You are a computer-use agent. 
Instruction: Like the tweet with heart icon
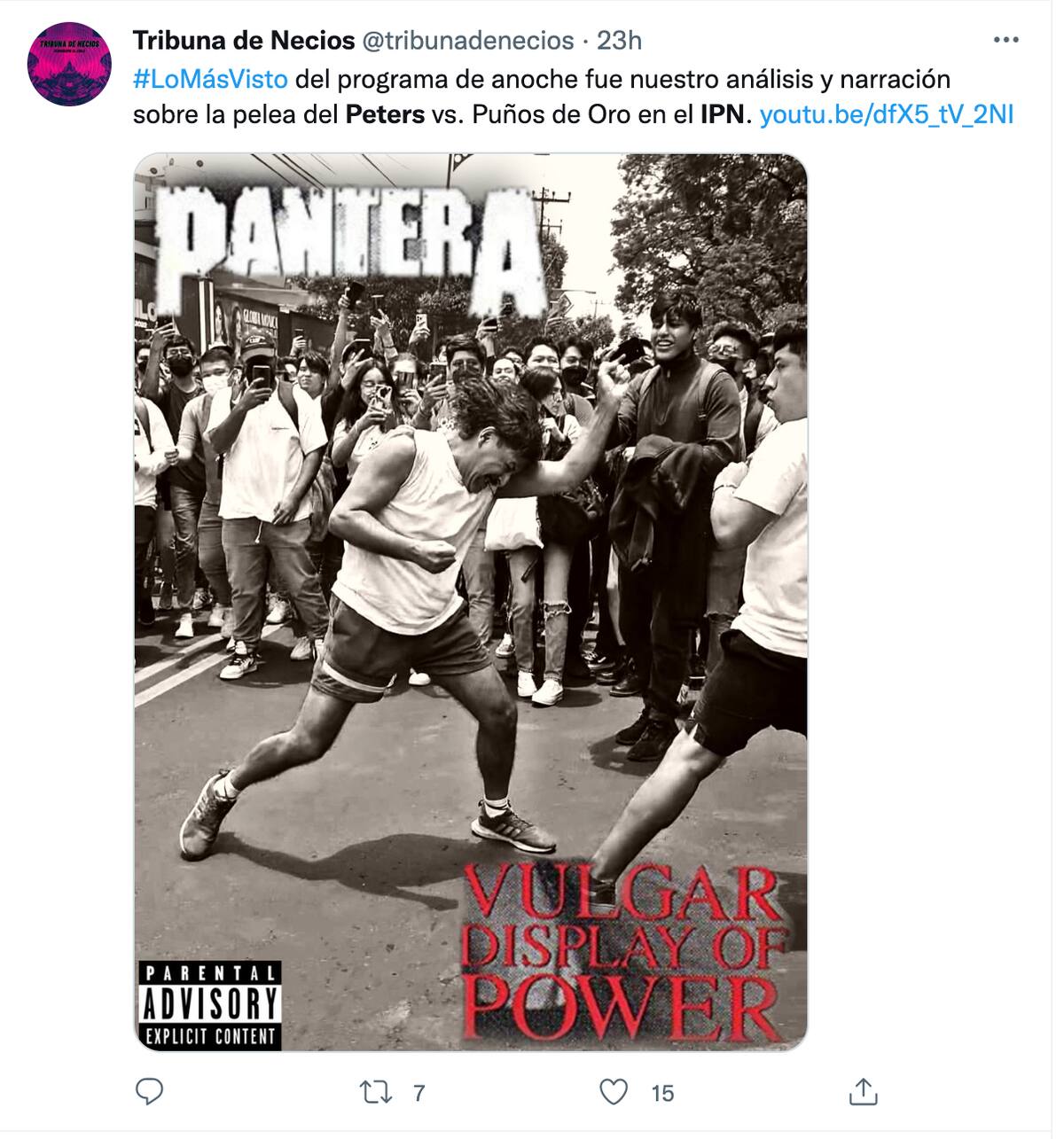614,1092
